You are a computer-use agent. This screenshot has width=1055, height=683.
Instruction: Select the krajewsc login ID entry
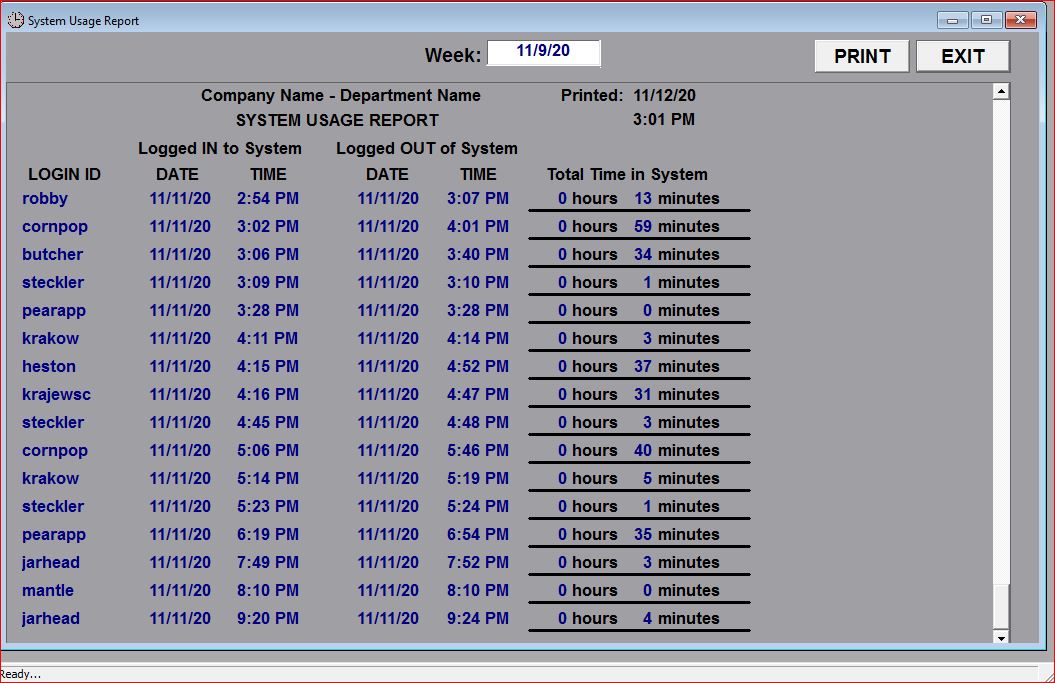(56, 395)
